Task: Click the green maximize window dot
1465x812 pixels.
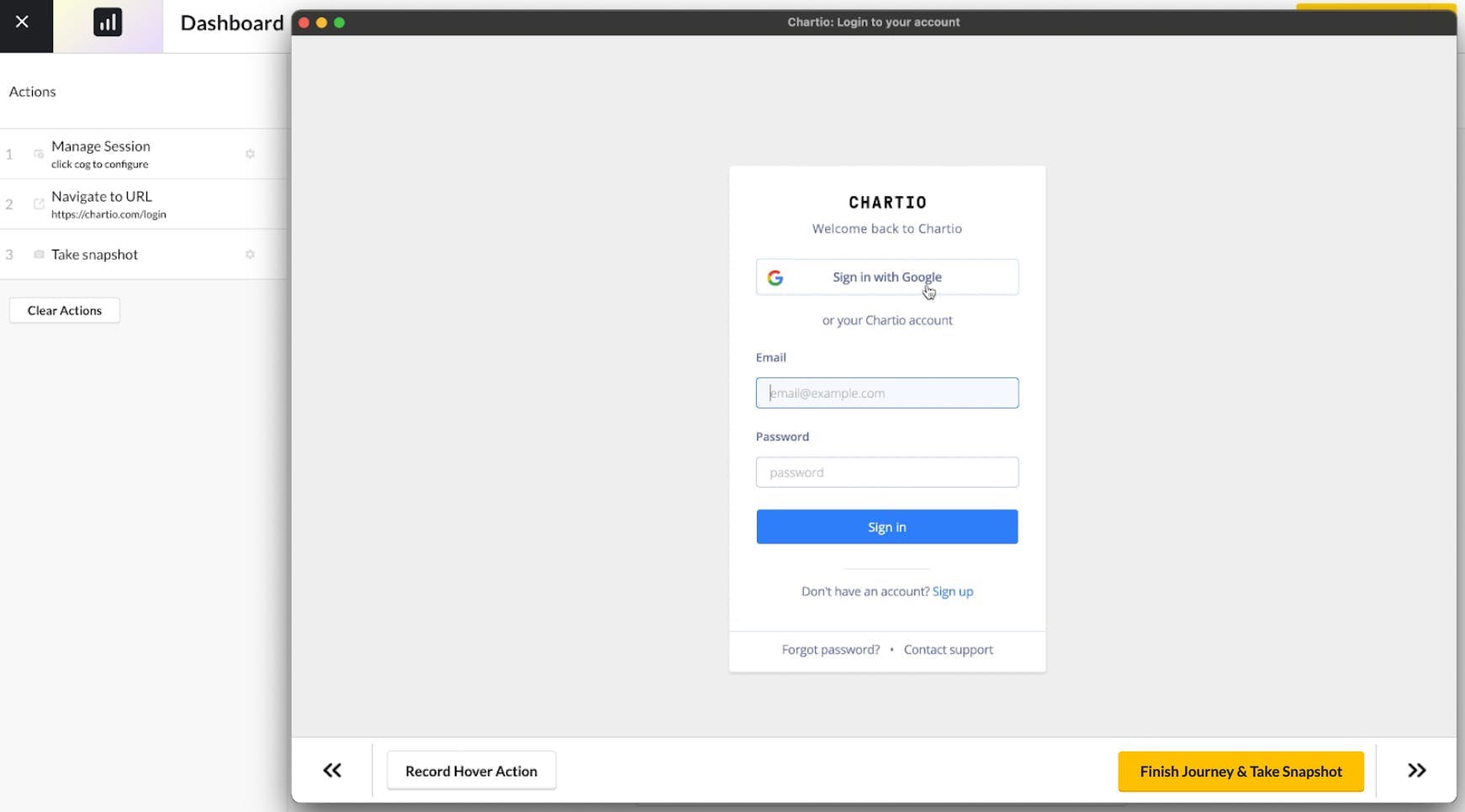Action: coord(340,23)
